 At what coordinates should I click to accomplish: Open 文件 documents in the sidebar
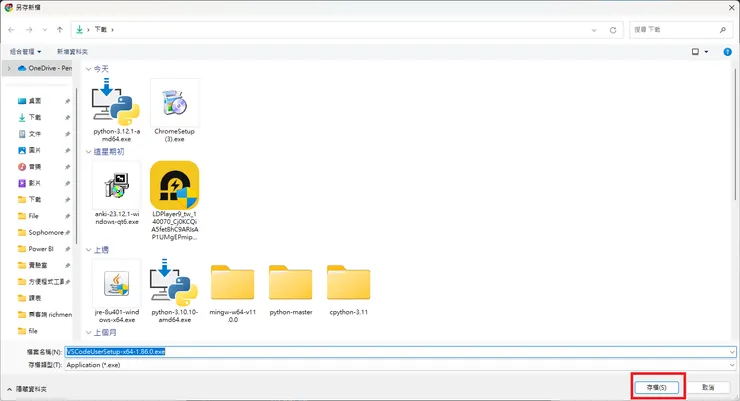[x=35, y=134]
